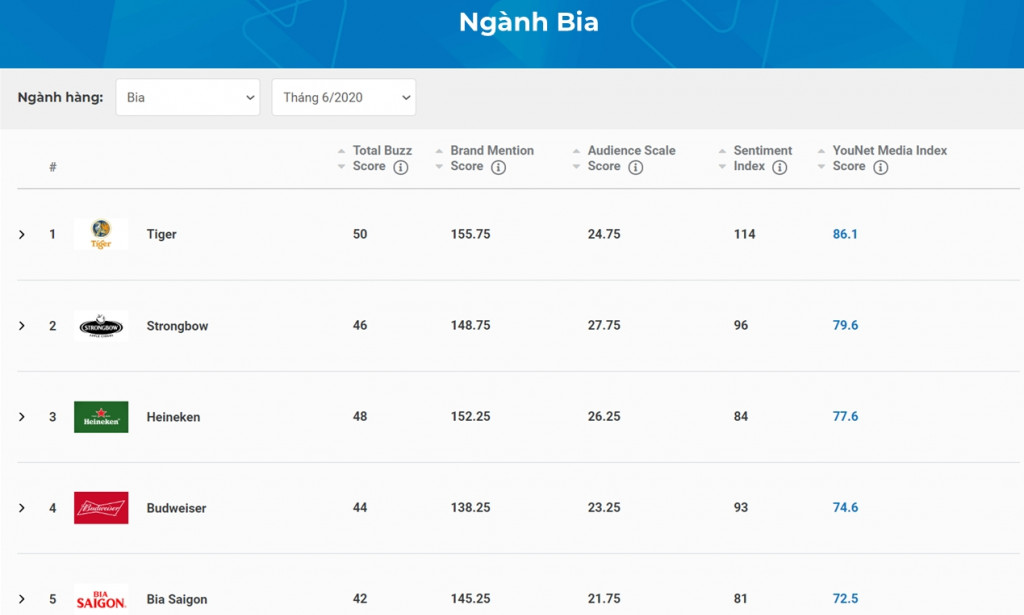
Task: Sort Sentiment Index descending via down arrow
Action: pos(722,164)
